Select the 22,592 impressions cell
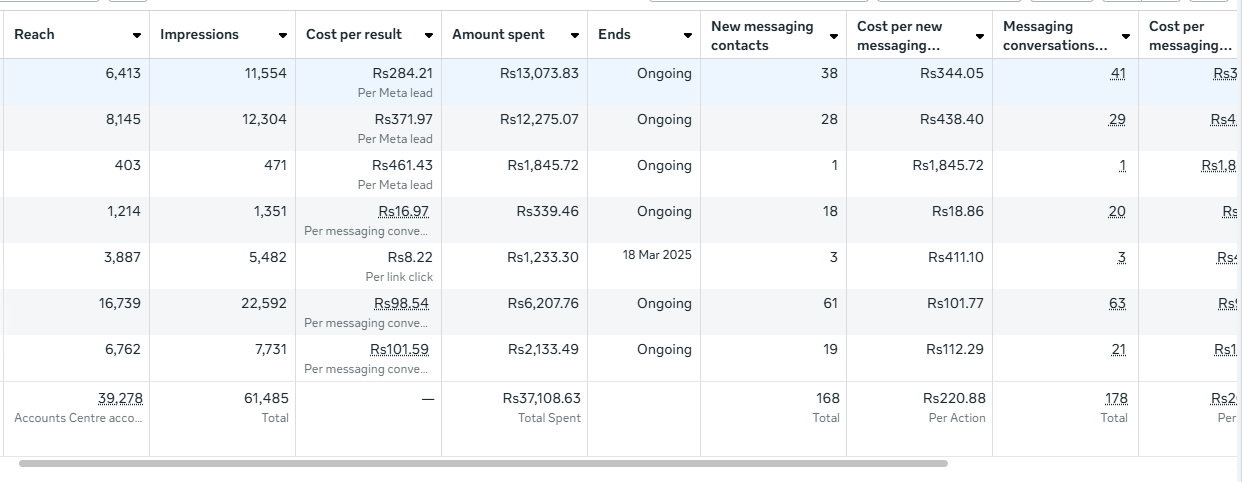The height and width of the screenshot is (482, 1242). [x=264, y=303]
